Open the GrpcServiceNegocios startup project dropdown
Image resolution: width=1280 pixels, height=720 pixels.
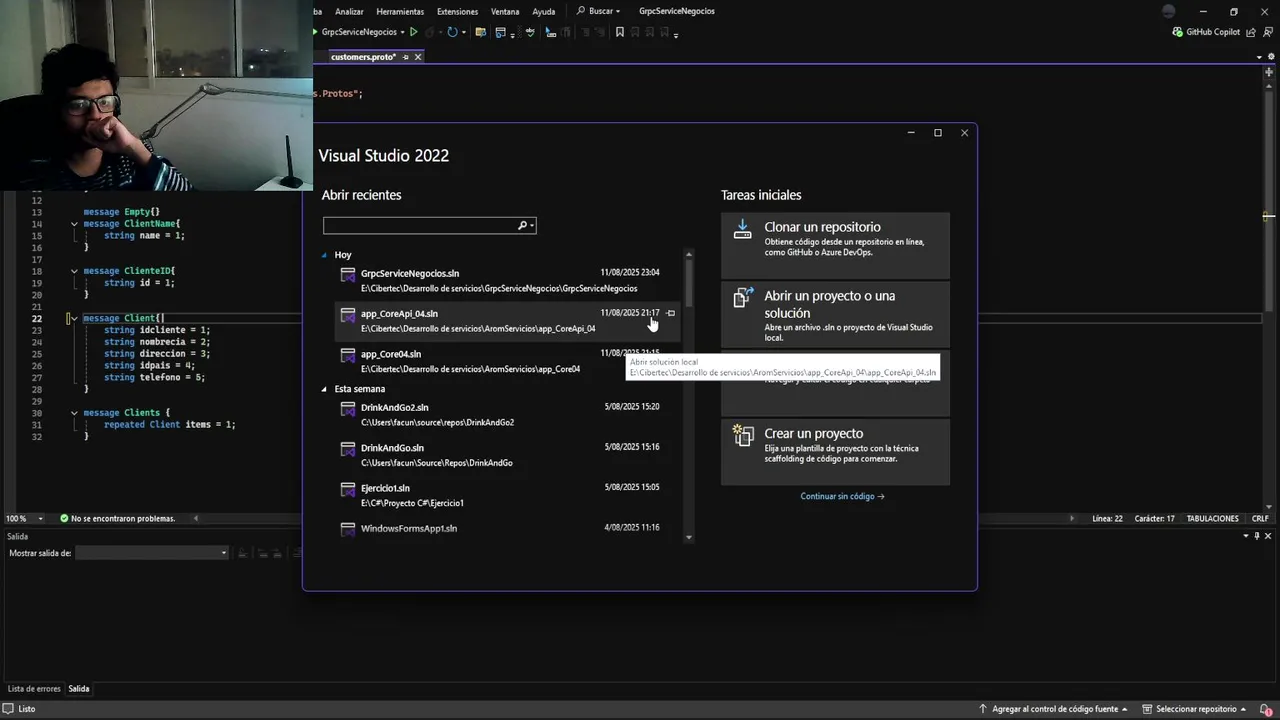[x=401, y=32]
